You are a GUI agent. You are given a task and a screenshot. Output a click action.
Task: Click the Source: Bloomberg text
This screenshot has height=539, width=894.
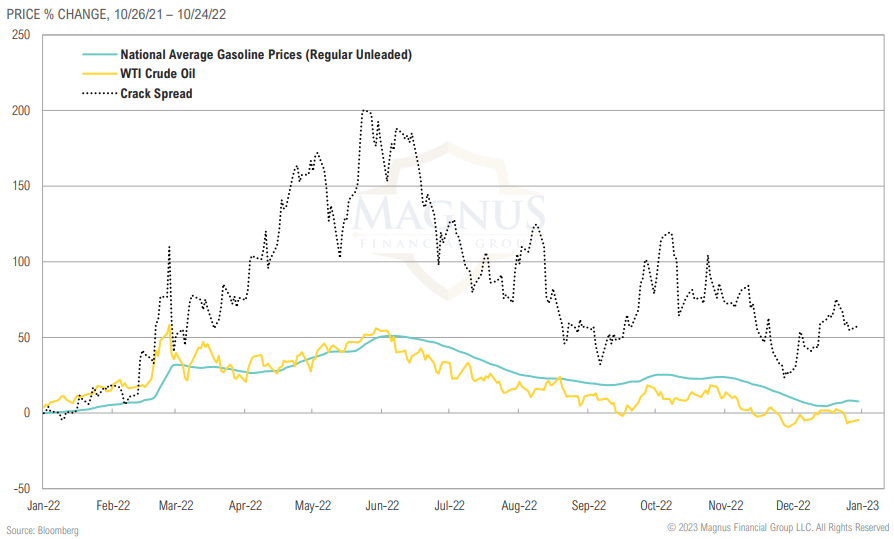(42, 529)
